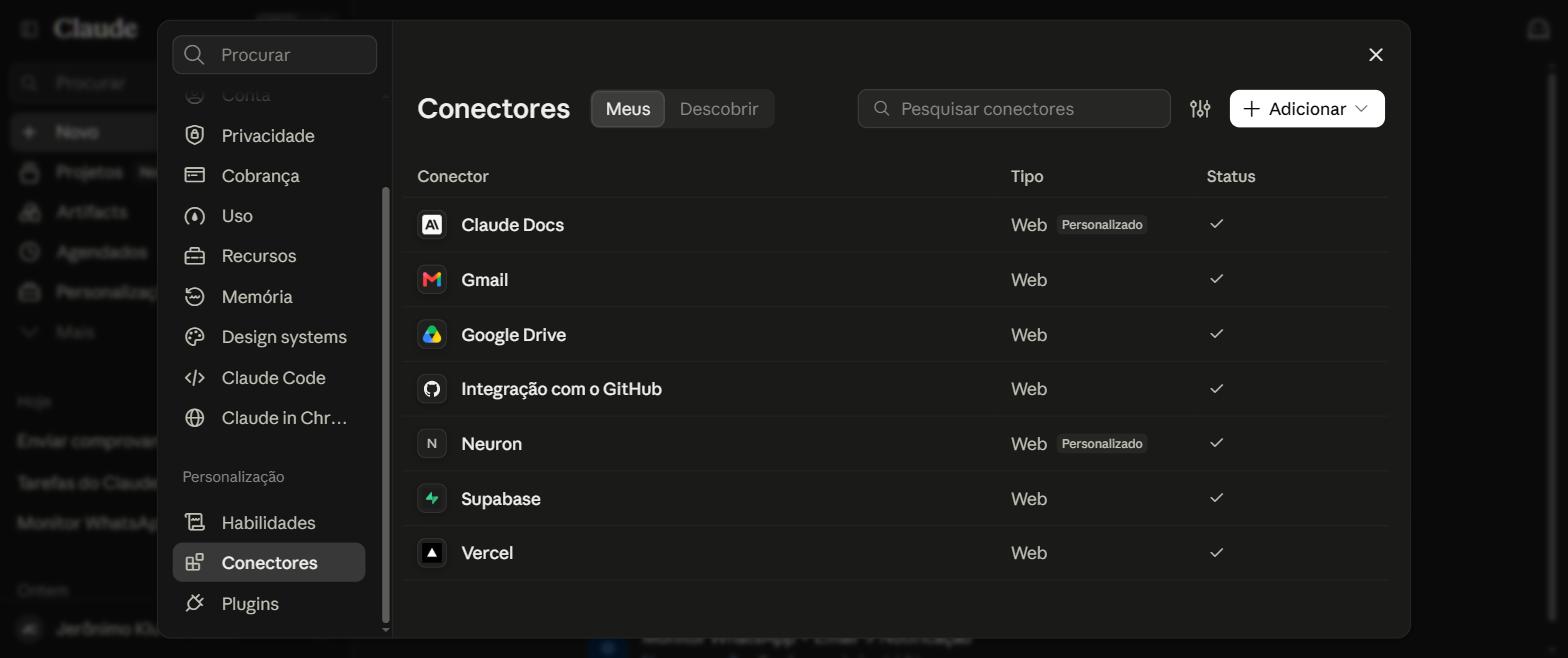Click the scroll down arrow in sidebar
This screenshot has width=1568, height=658.
point(386,630)
